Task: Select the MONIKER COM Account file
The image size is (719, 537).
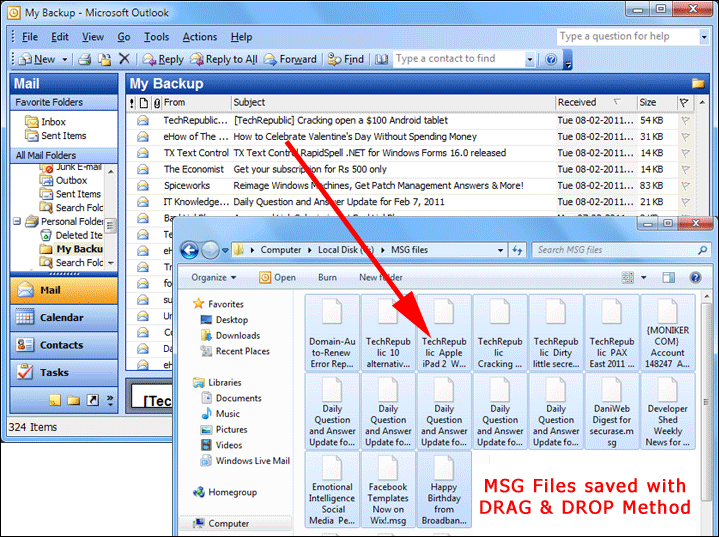Action: 667,332
